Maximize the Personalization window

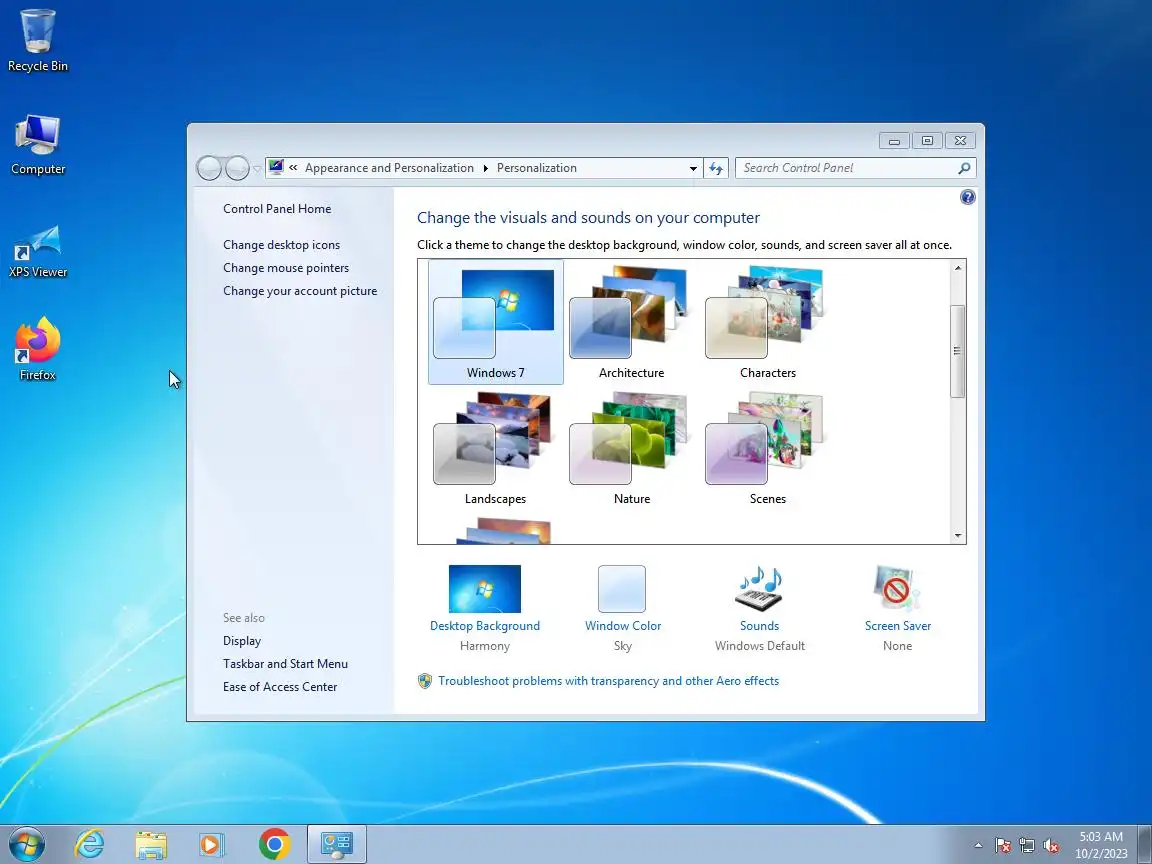pyautogui.click(x=927, y=141)
